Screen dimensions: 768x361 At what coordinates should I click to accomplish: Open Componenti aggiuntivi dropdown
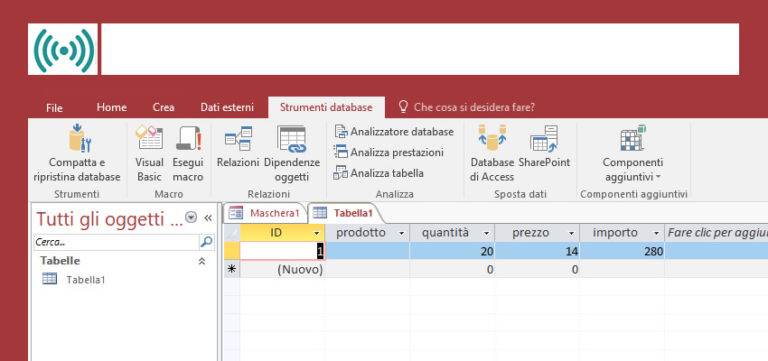click(632, 154)
